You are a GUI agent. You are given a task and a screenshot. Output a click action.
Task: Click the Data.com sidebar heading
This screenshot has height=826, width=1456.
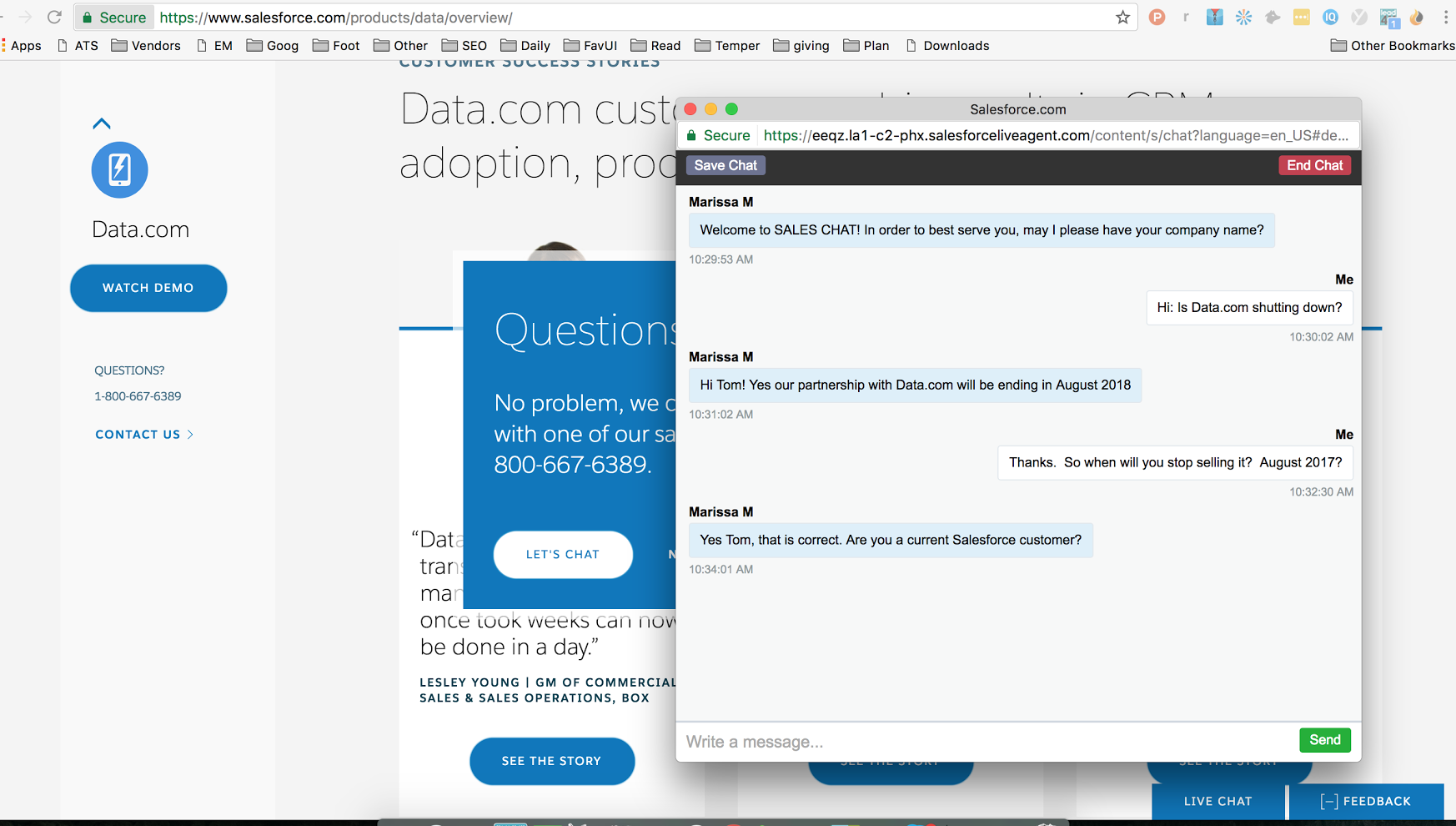140,229
